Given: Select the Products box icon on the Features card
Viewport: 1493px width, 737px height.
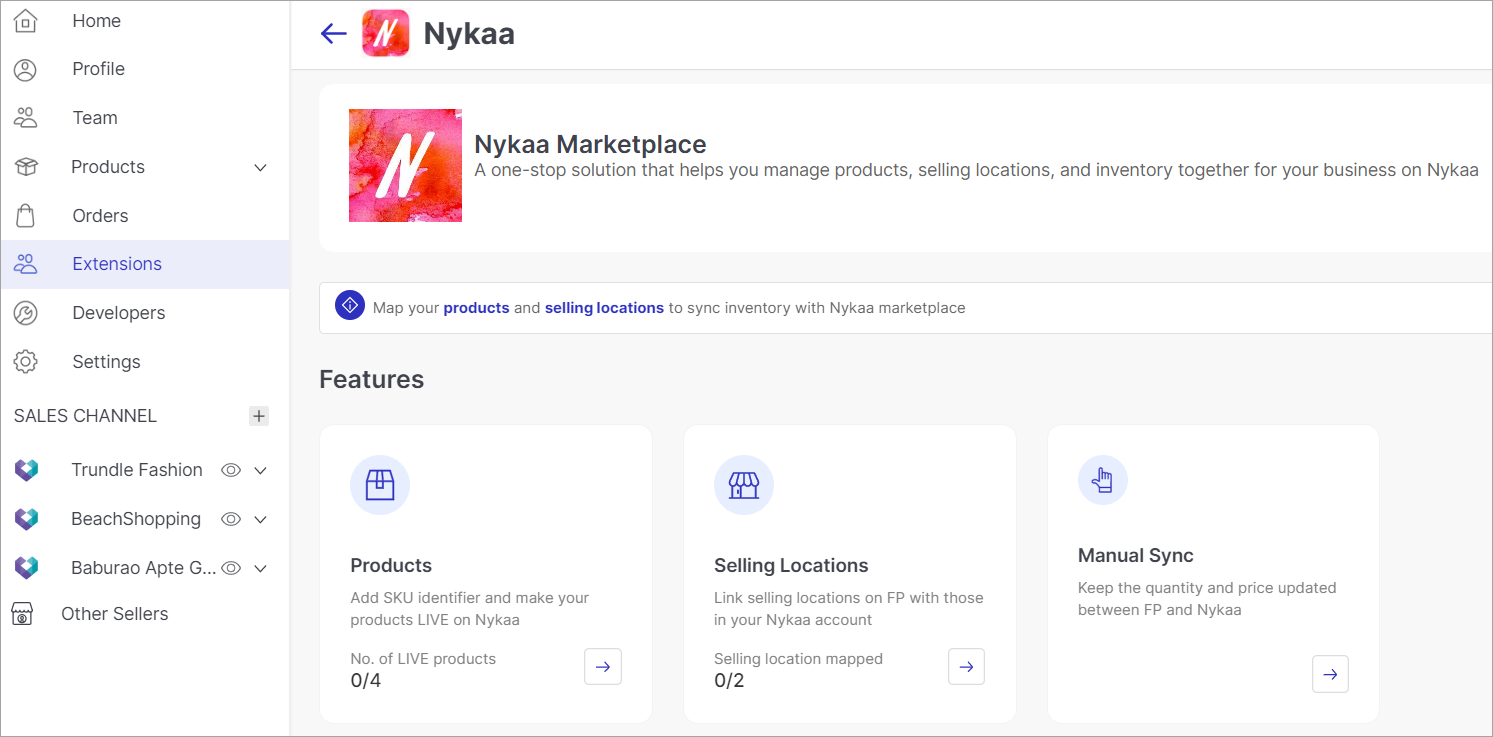Looking at the screenshot, I should click(x=380, y=484).
